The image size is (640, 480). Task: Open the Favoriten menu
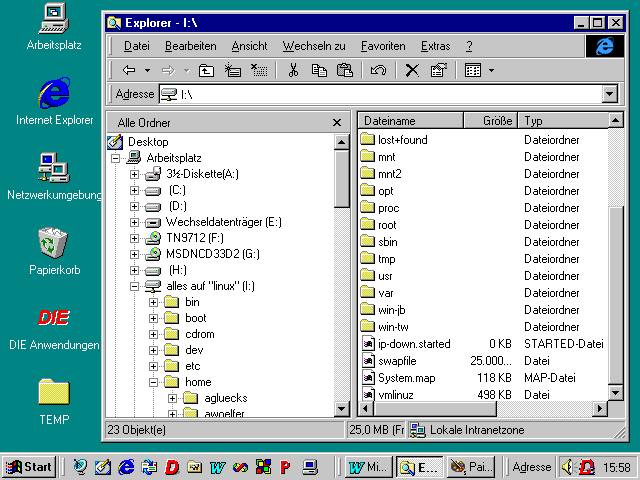click(383, 46)
